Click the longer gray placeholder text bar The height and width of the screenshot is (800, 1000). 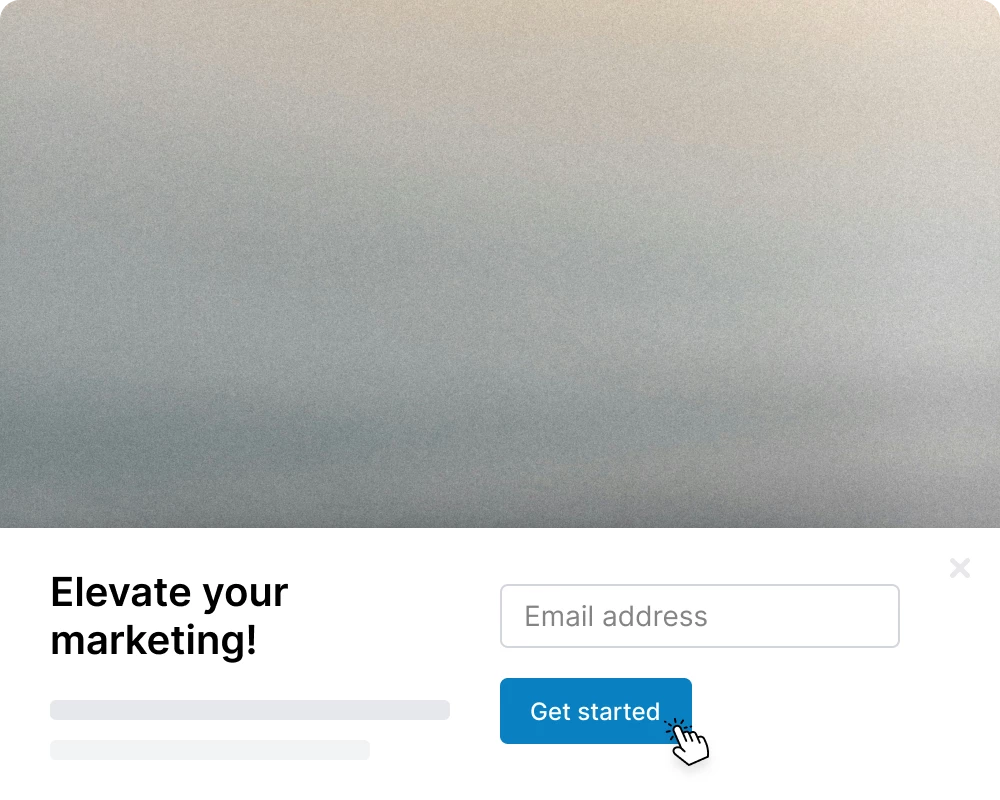pyautogui.click(x=250, y=710)
